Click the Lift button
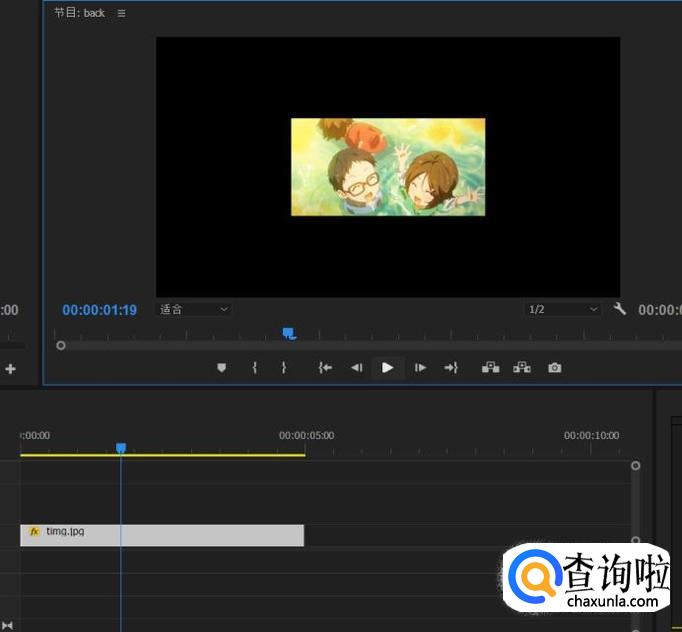The image size is (682, 632). 490,368
